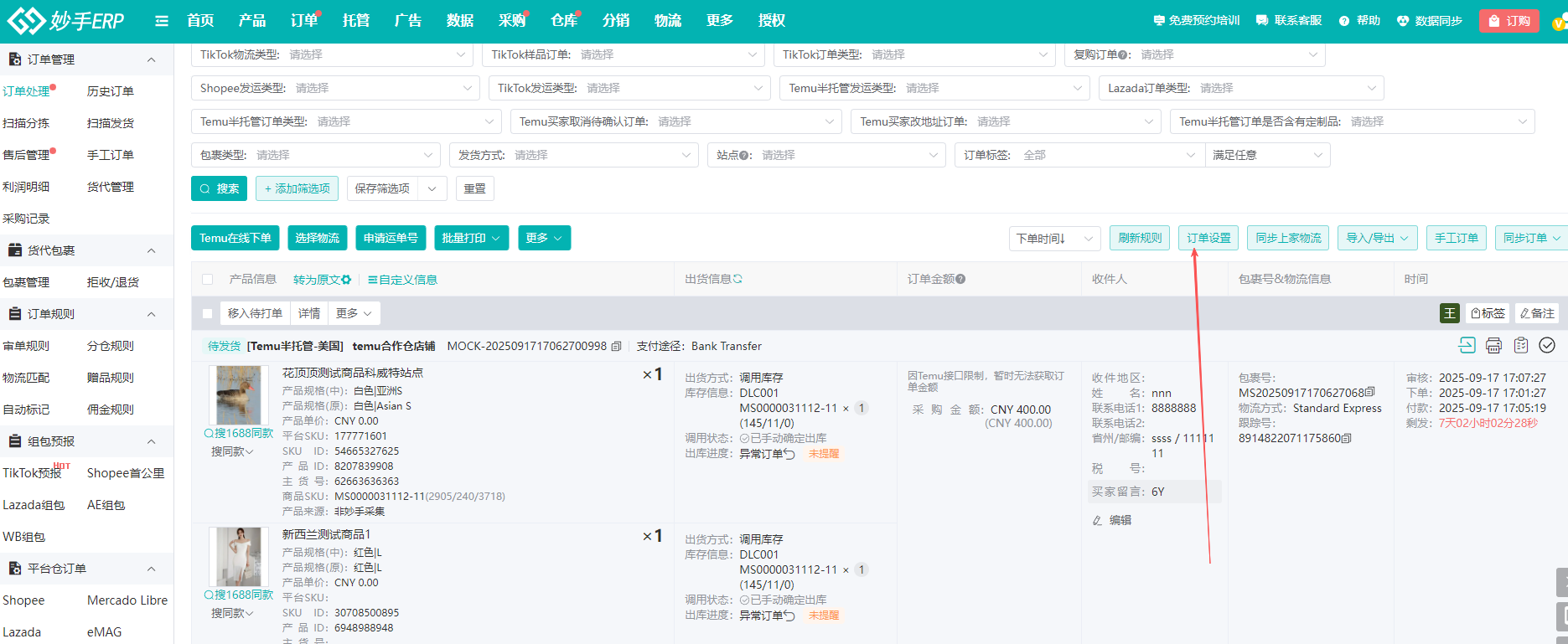The image size is (1568, 644).
Task: Toggle the hamburger menu icon beside the logo
Action: pos(162,21)
